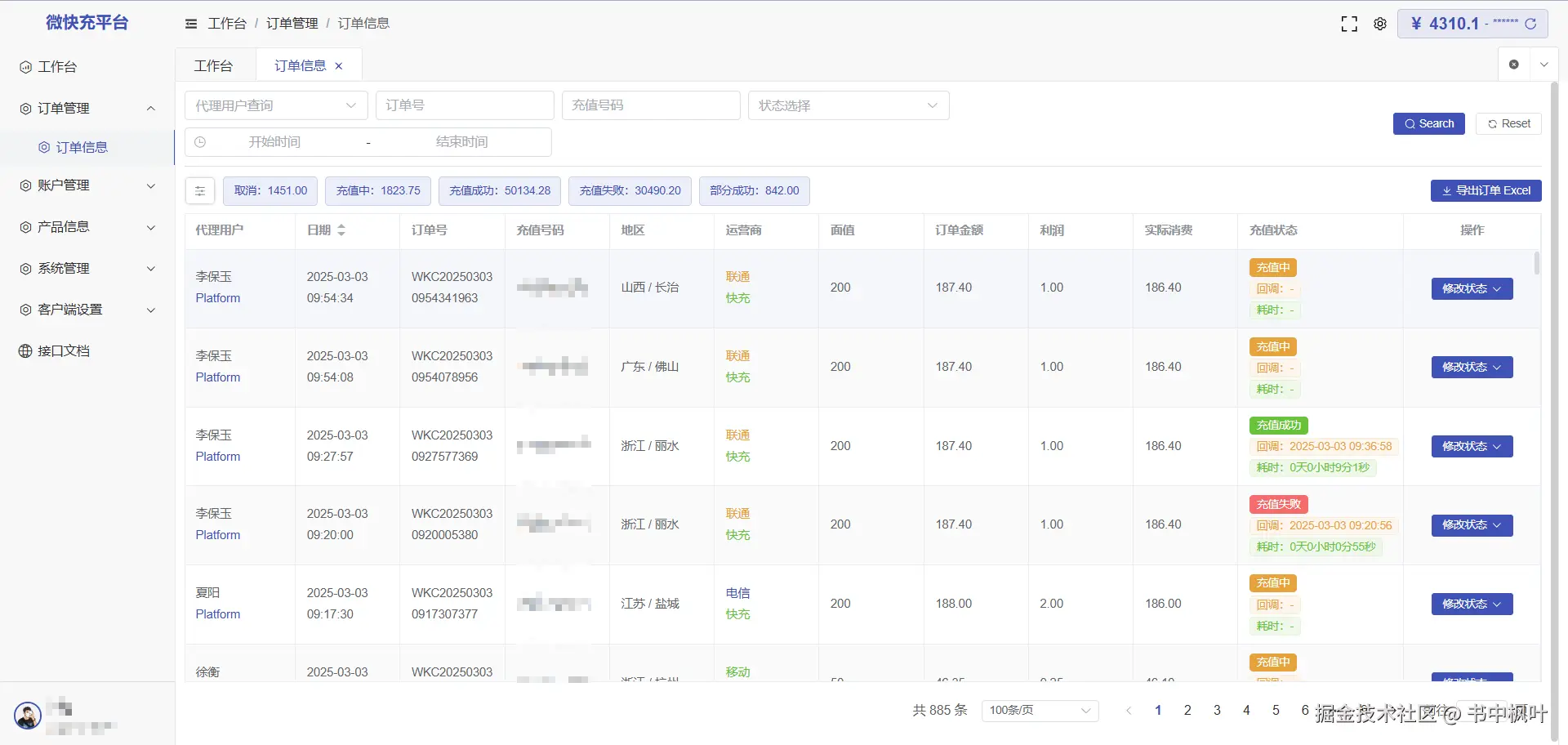Viewport: 1568px width, 745px height.
Task: Click the table's vertical scrollbar thumb
Action: [1537, 263]
